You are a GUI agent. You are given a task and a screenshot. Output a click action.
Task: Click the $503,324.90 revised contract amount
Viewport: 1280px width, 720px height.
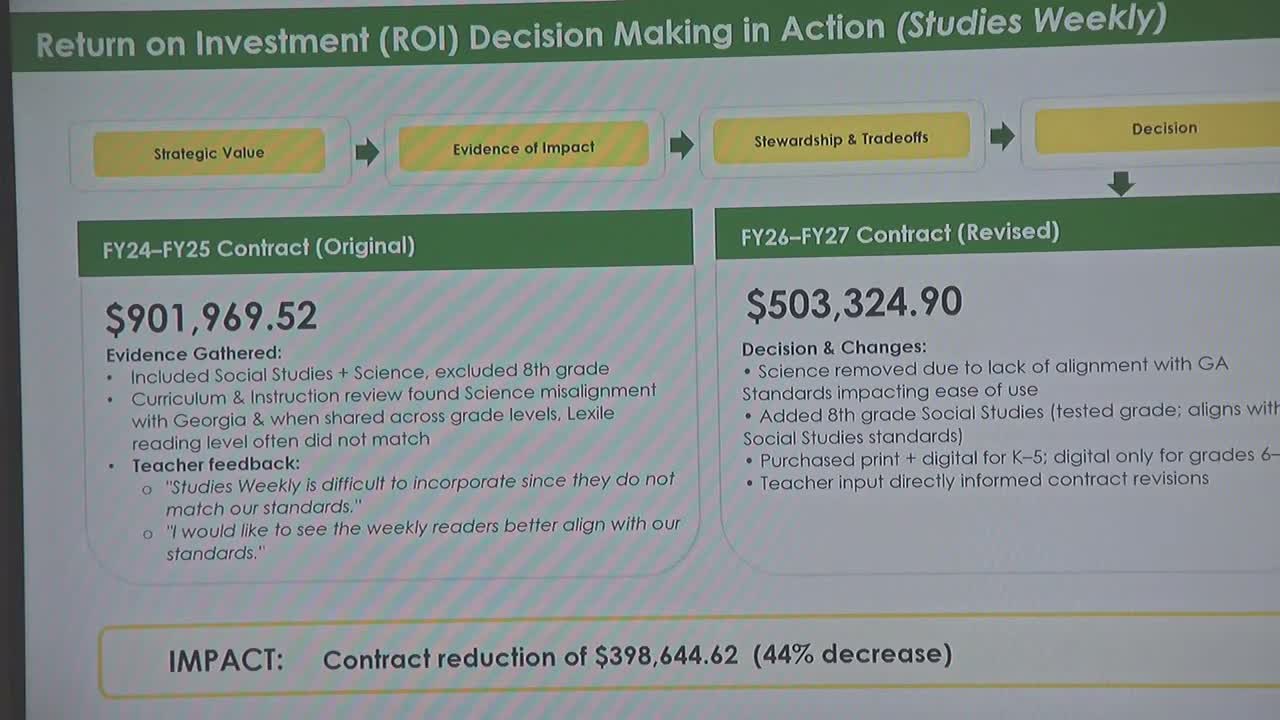coord(854,303)
